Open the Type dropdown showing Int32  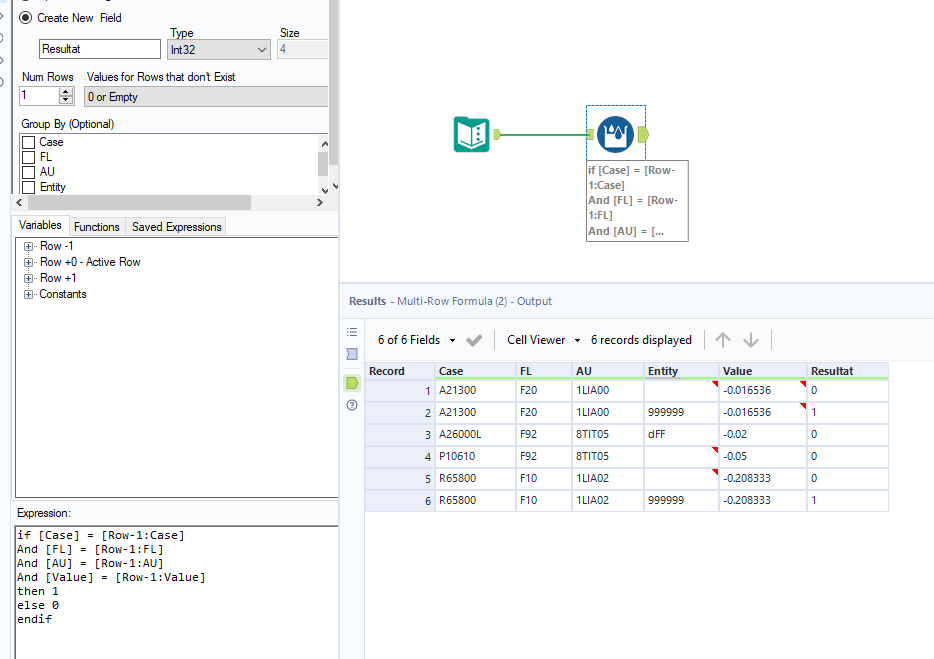[218, 49]
